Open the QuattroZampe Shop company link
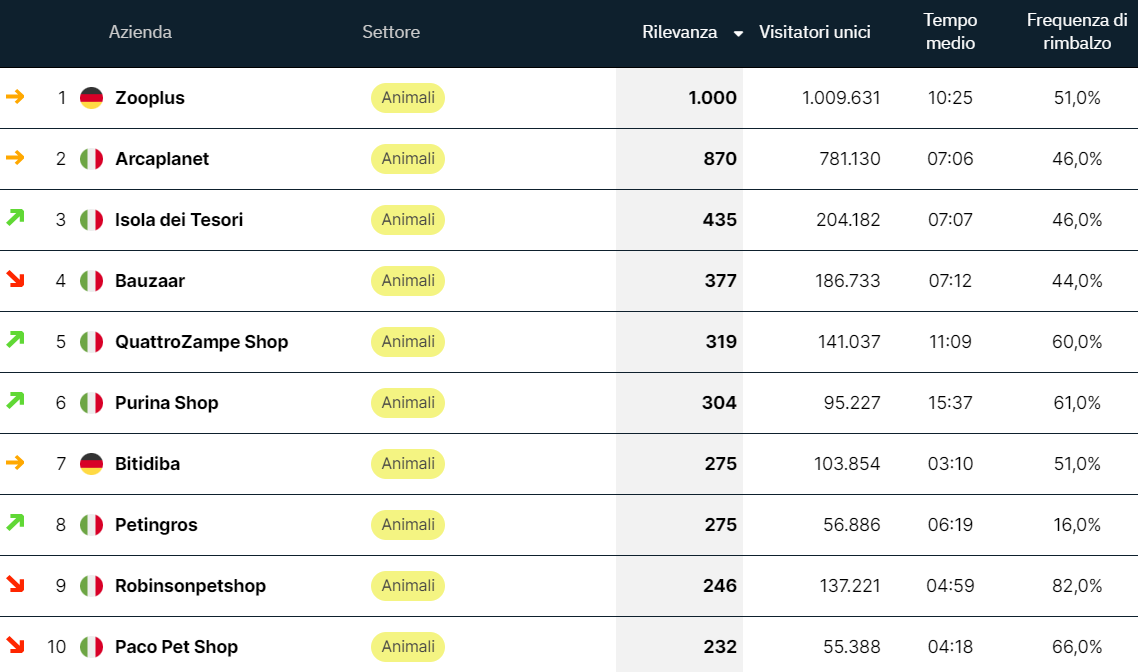The width and height of the screenshot is (1138, 672). [x=202, y=342]
